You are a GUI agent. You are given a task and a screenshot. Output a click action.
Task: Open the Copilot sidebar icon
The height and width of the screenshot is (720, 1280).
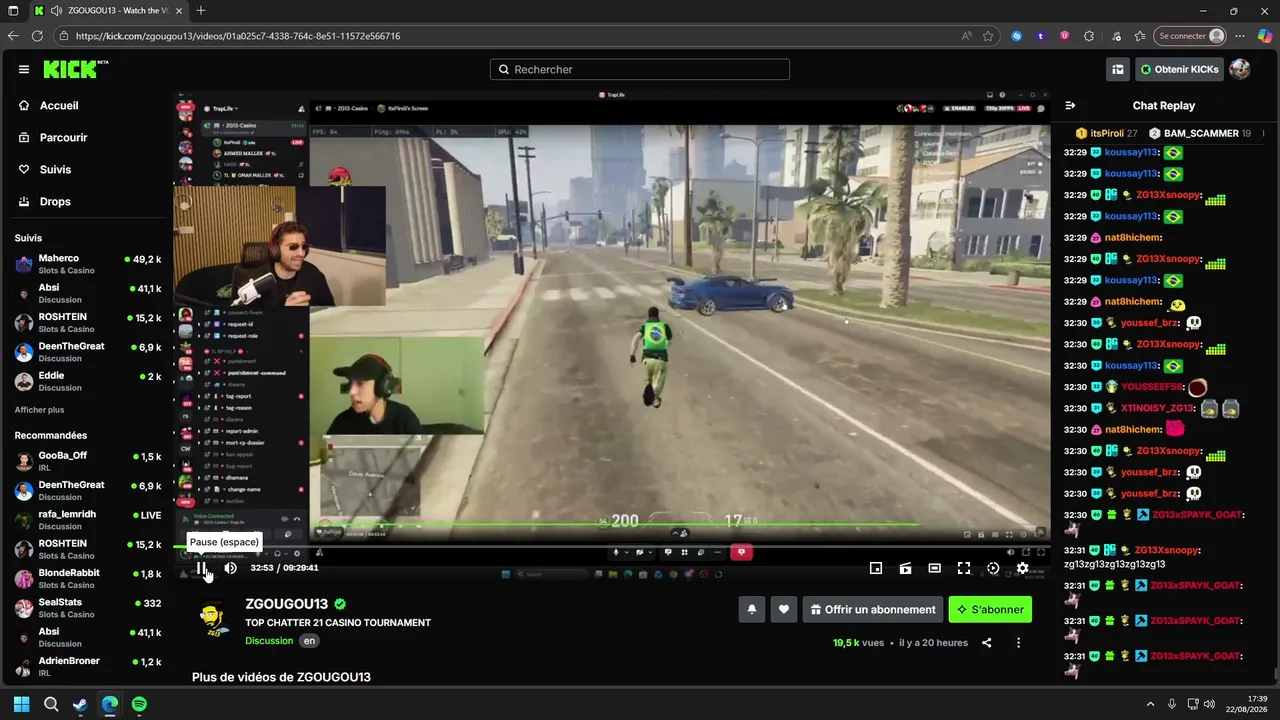point(1265,36)
